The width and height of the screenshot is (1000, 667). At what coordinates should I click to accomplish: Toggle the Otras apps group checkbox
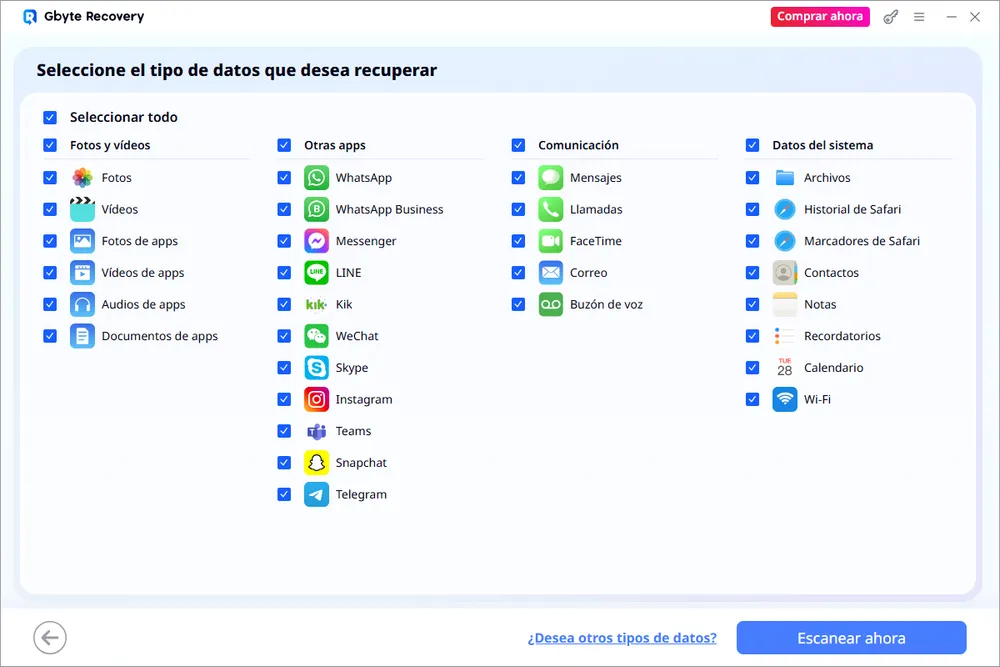[x=284, y=145]
